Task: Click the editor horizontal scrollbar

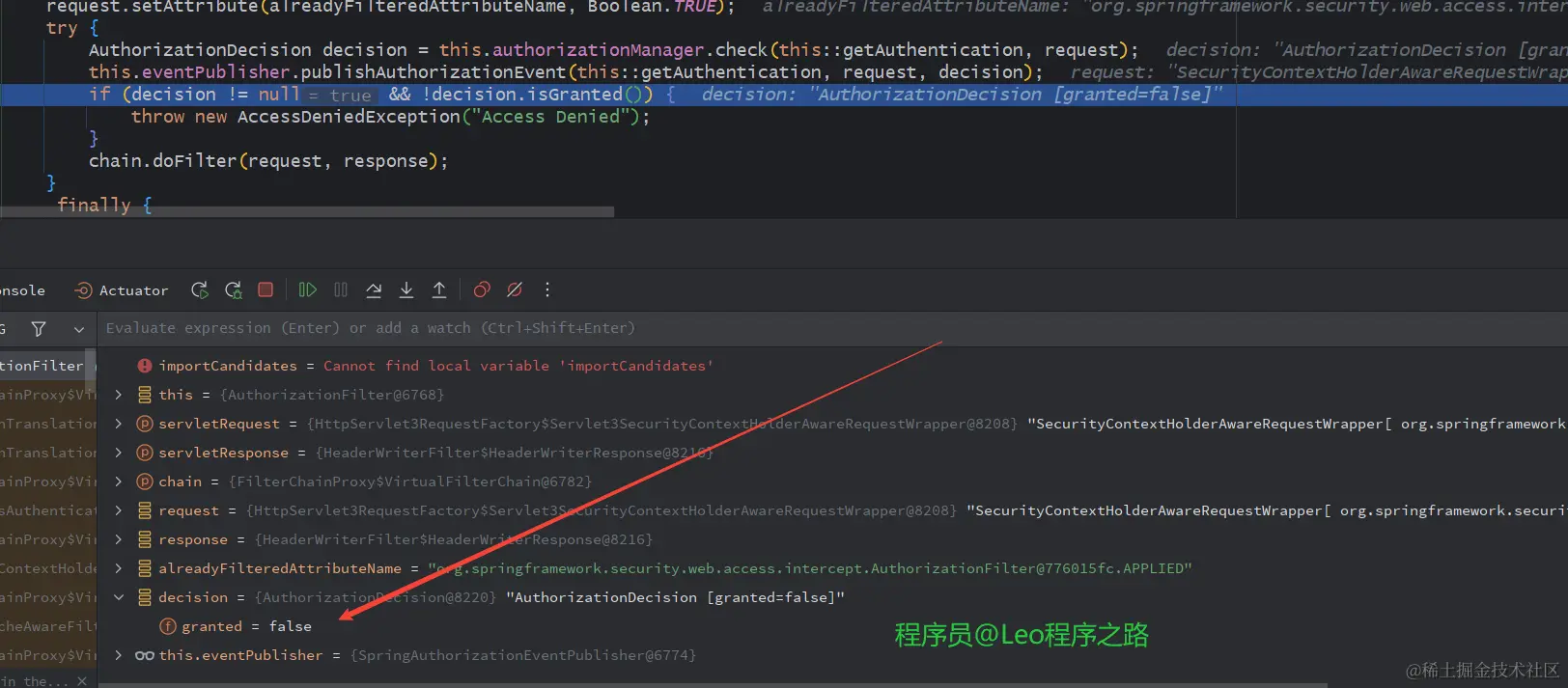Action: 307,211
